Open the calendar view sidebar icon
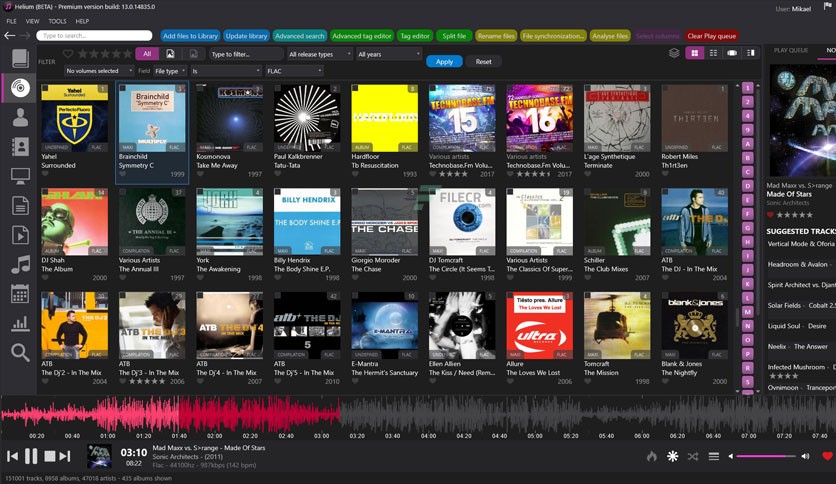This screenshot has height=484, width=836. [20, 293]
